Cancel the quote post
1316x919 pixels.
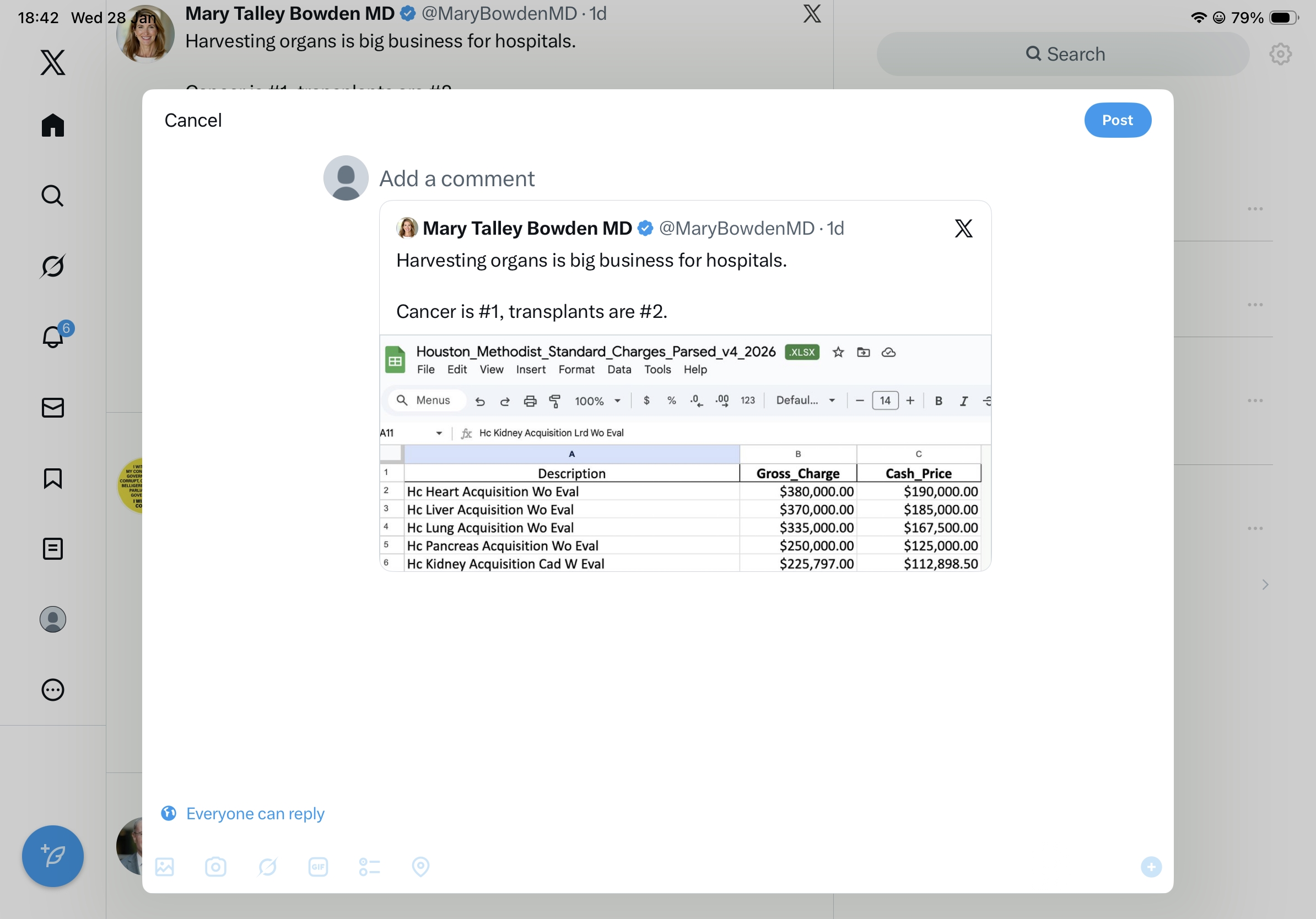(193, 120)
